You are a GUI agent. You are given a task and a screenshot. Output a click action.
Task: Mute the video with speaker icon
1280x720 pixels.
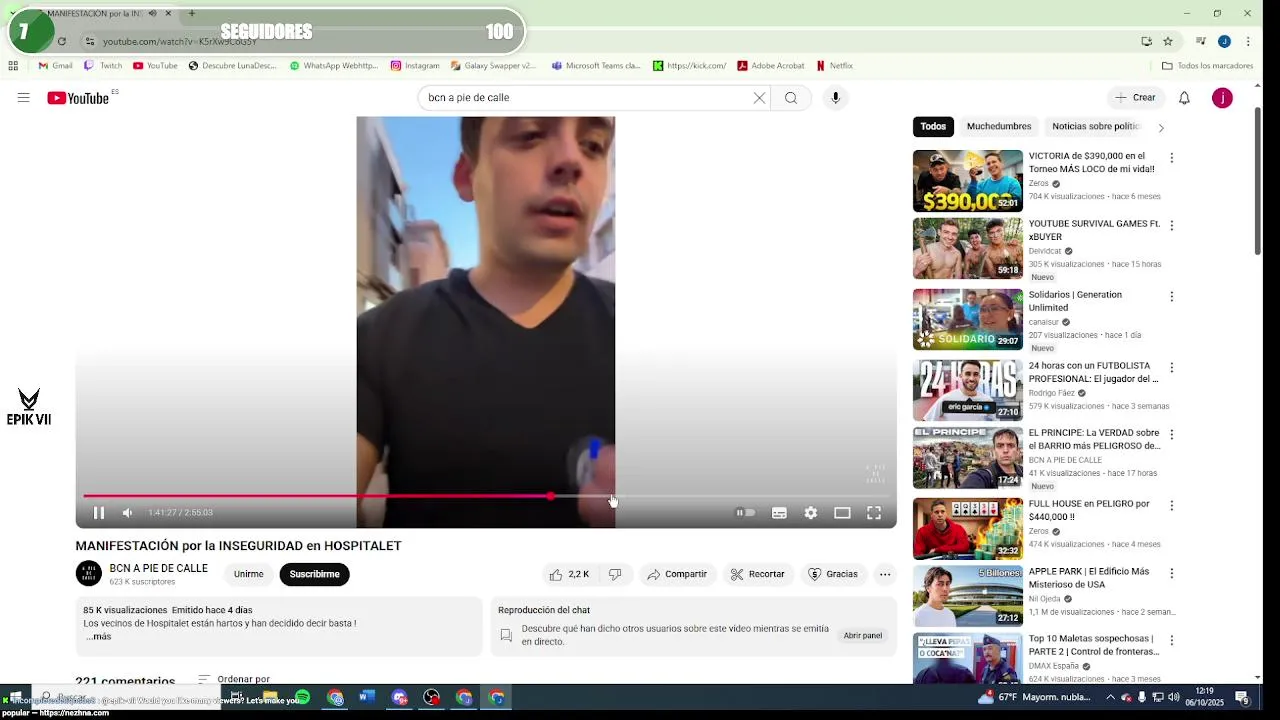[x=128, y=513]
